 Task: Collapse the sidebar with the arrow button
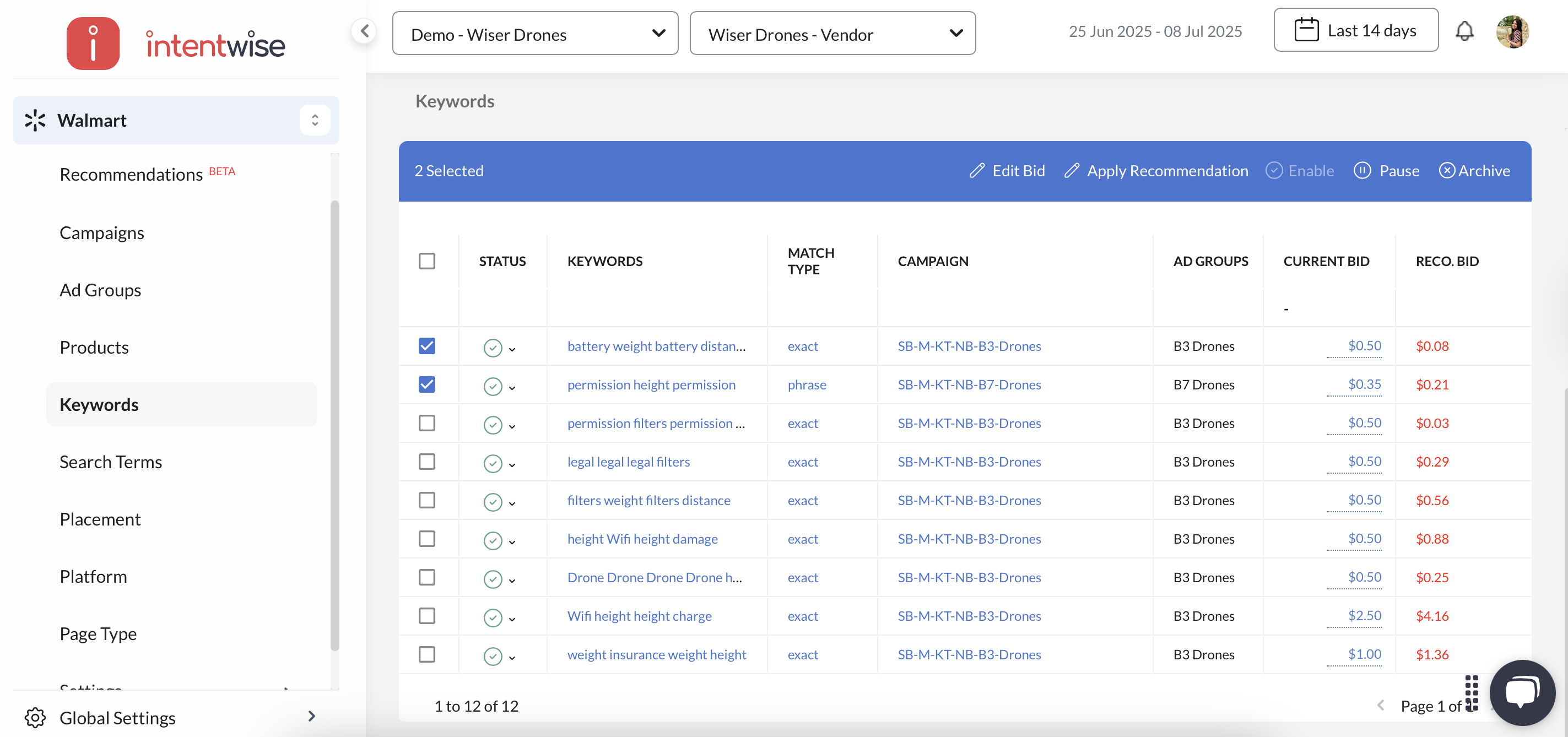364,31
